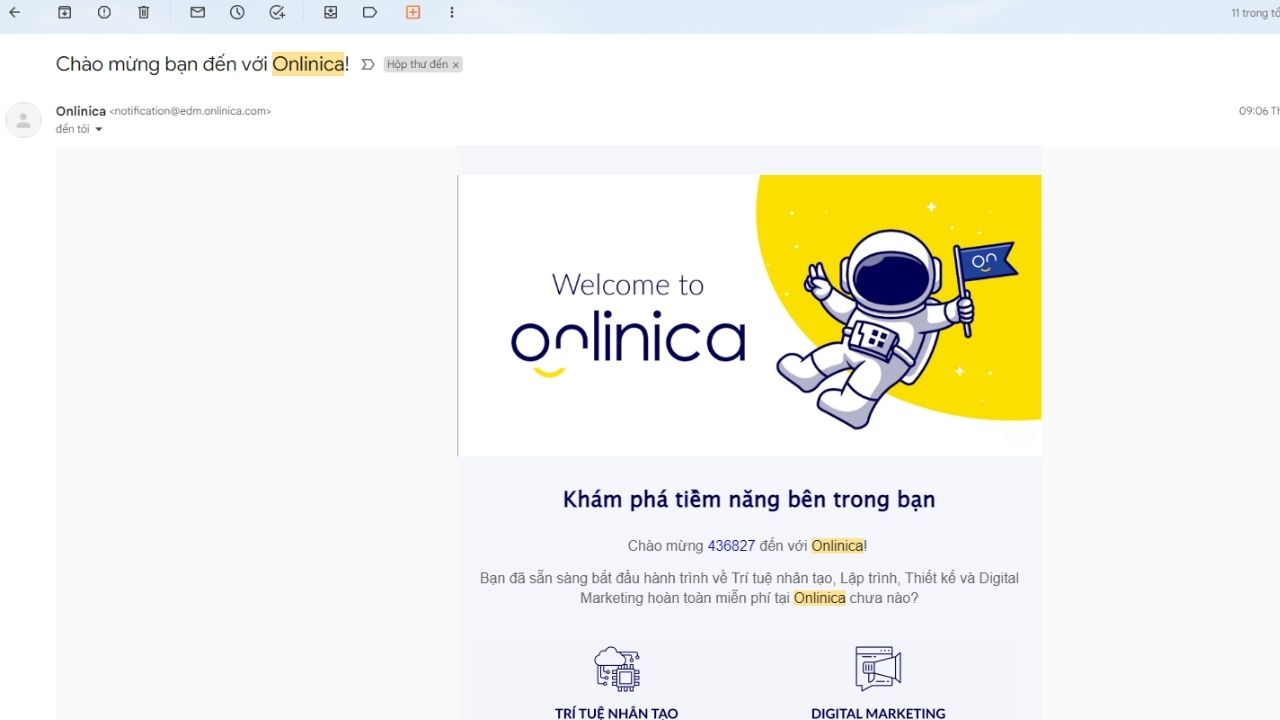Screen dimensions: 1280x720
Task: Delete this email
Action: pos(143,12)
